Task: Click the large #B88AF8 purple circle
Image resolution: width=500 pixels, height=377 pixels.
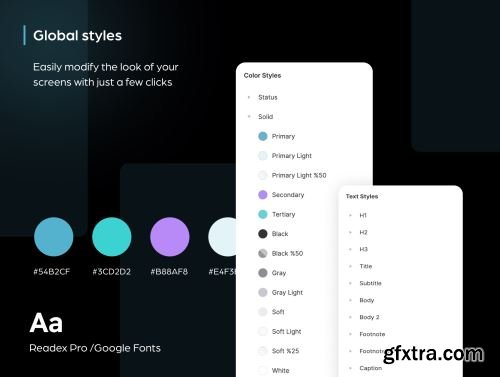Action: tap(170, 237)
